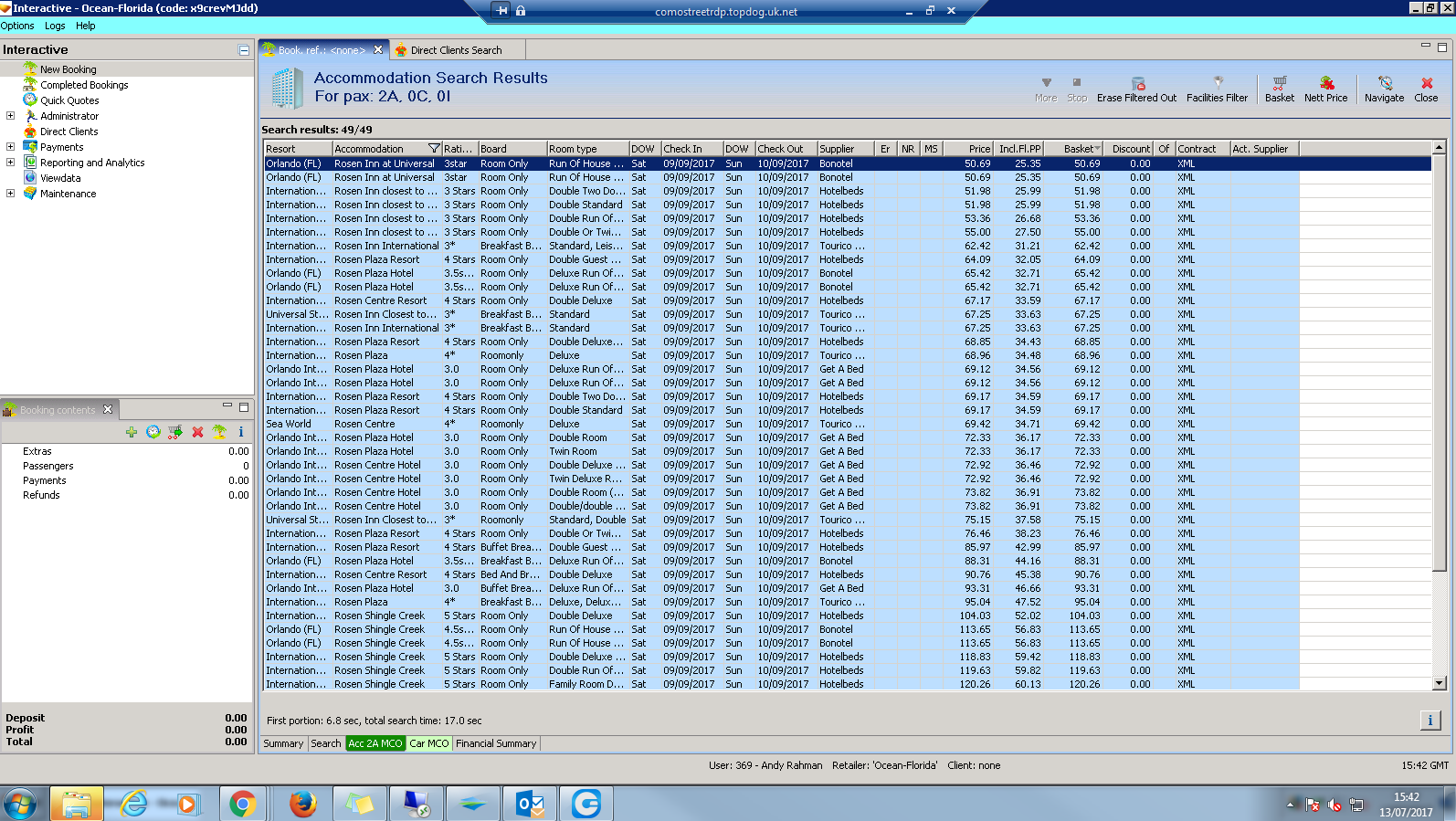
Task: Click the Quick Quotes clock icon
Action: pos(30,100)
